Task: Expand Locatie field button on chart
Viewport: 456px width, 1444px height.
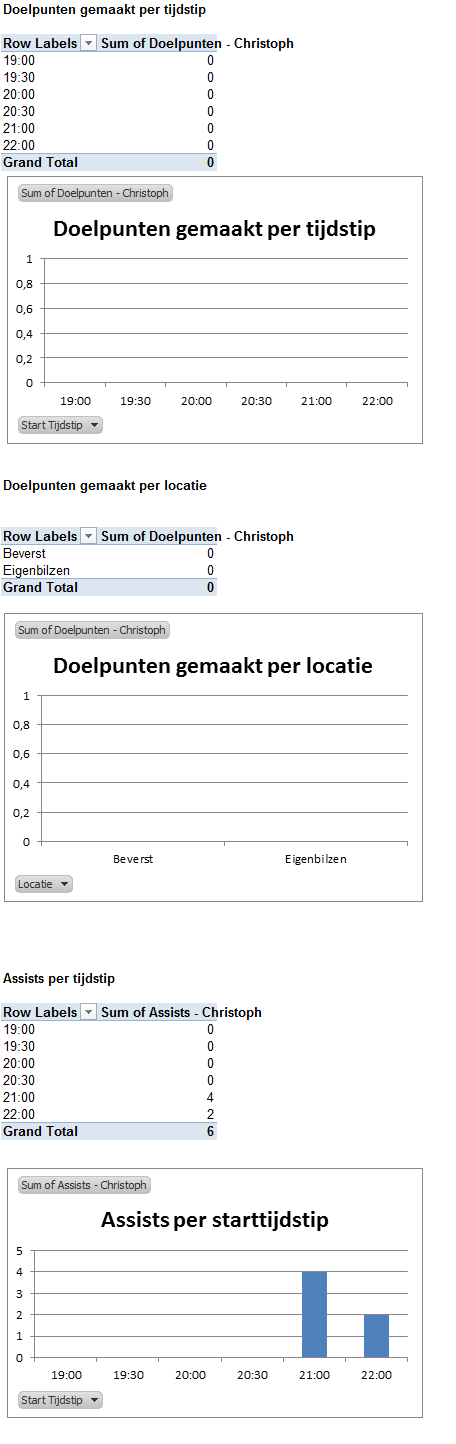Action: 44,884
